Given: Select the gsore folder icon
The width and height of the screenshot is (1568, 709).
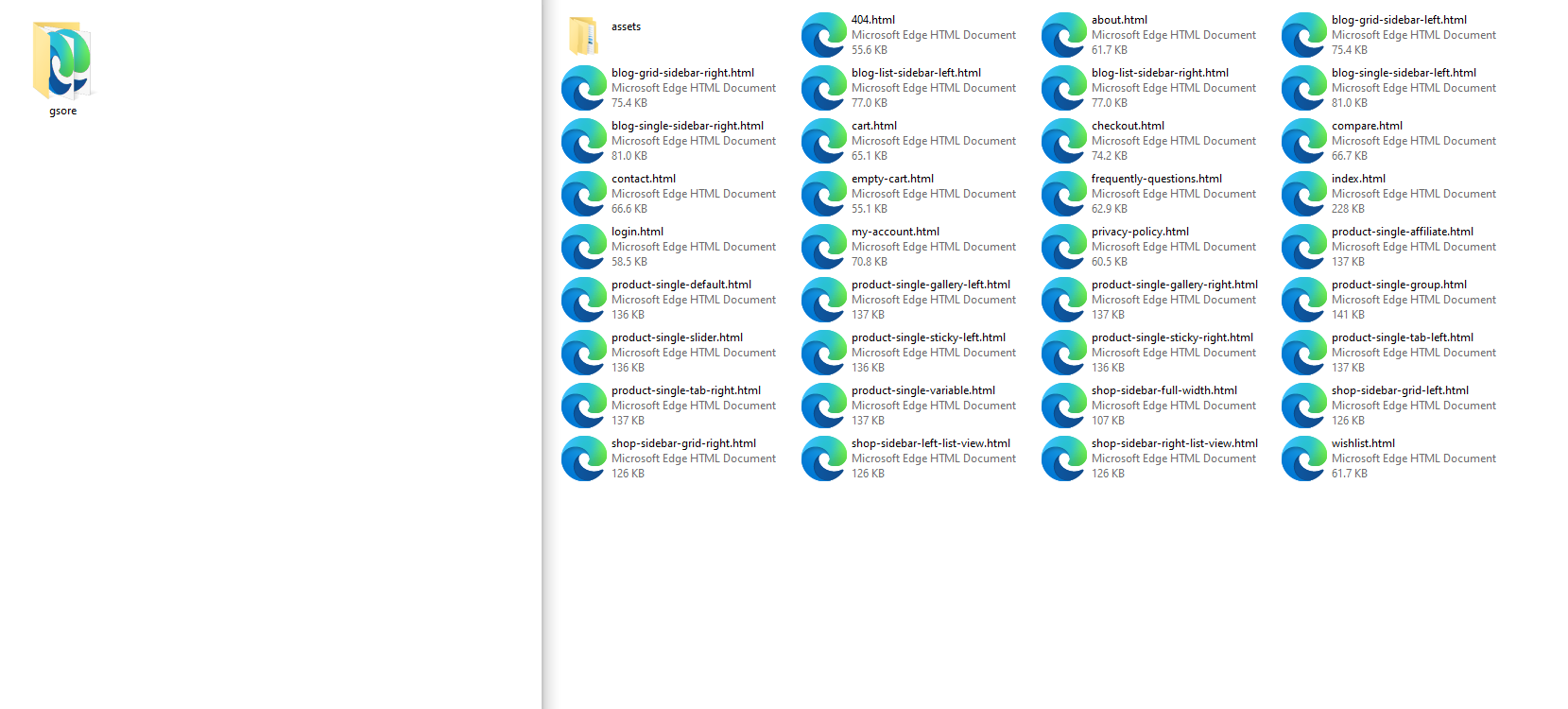Looking at the screenshot, I should [x=62, y=61].
